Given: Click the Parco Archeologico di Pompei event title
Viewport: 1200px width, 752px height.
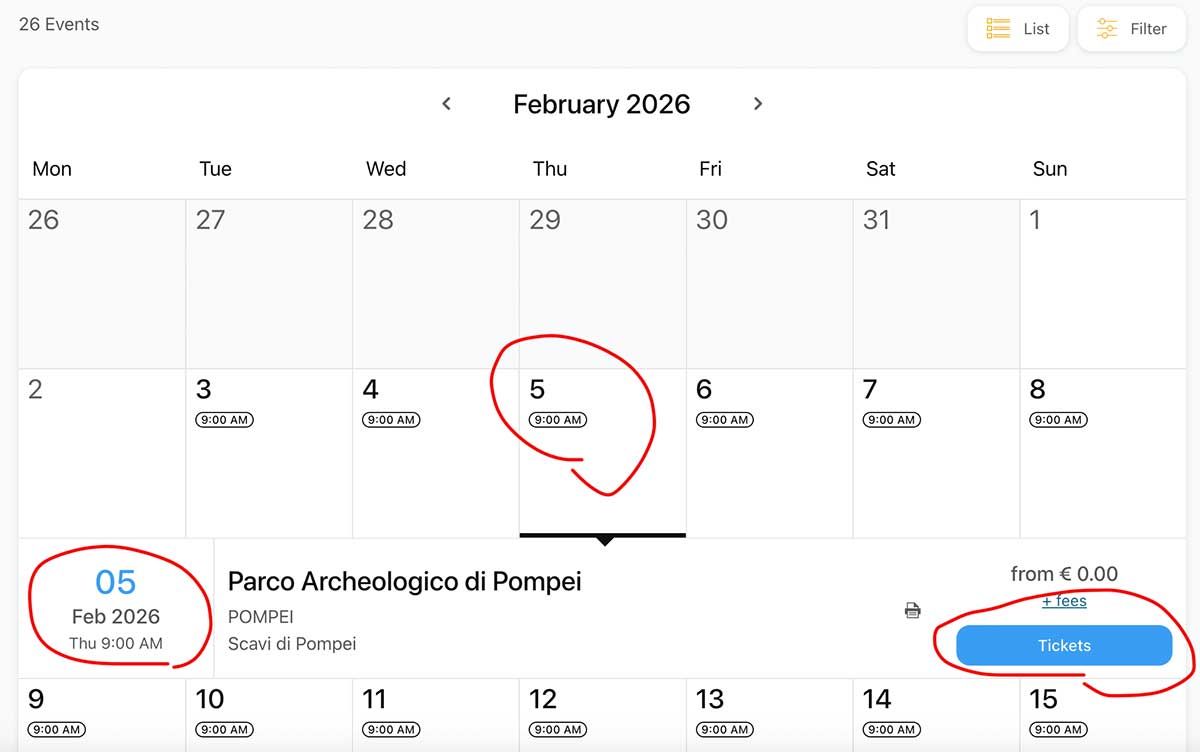Looking at the screenshot, I should click(404, 581).
